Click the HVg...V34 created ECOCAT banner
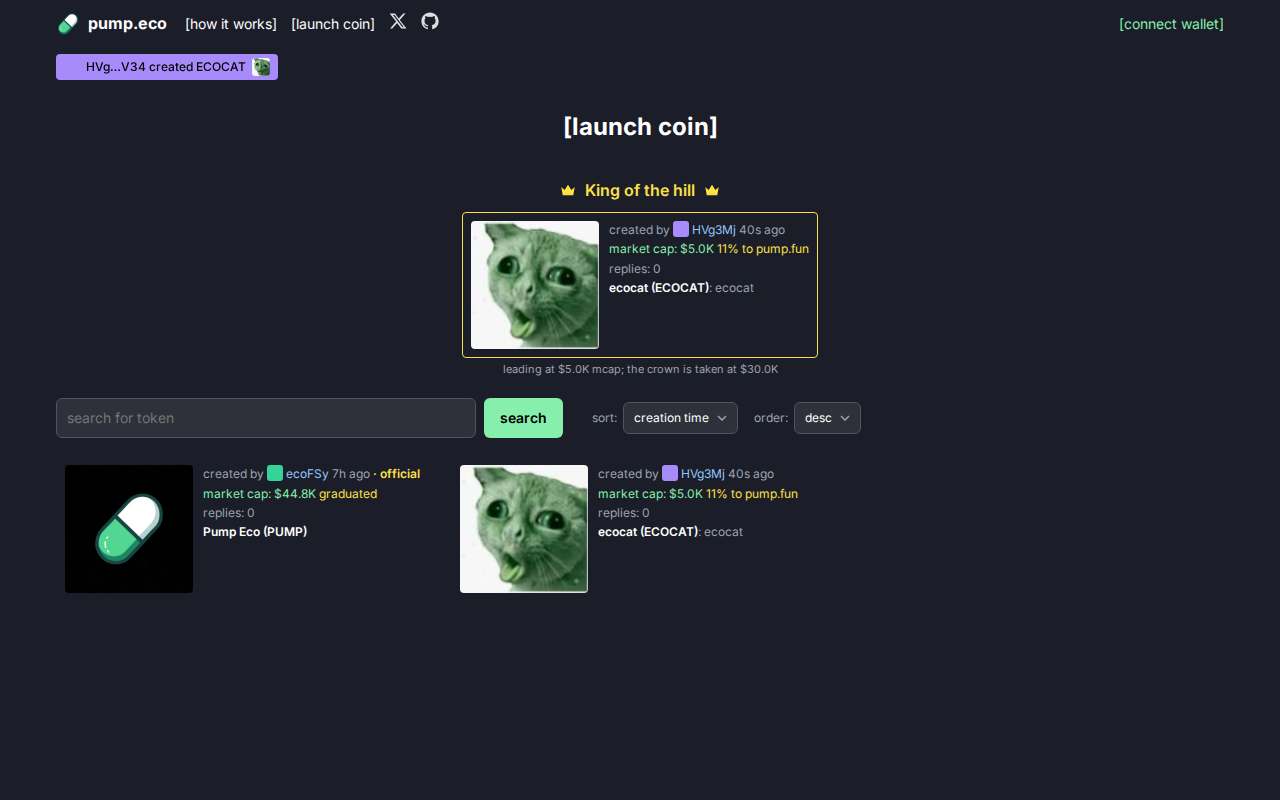Viewport: 1280px width, 800px height. coord(167,67)
